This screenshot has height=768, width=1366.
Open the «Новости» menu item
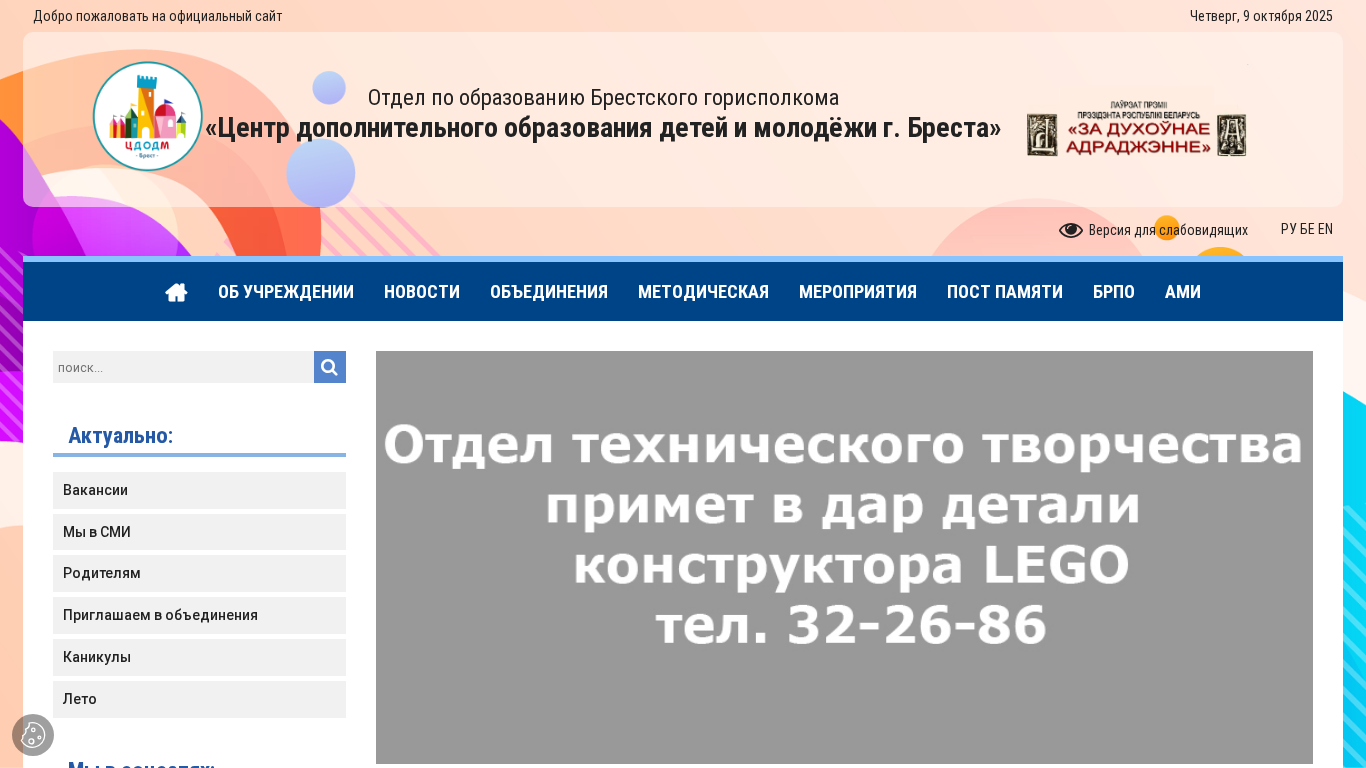click(x=422, y=292)
